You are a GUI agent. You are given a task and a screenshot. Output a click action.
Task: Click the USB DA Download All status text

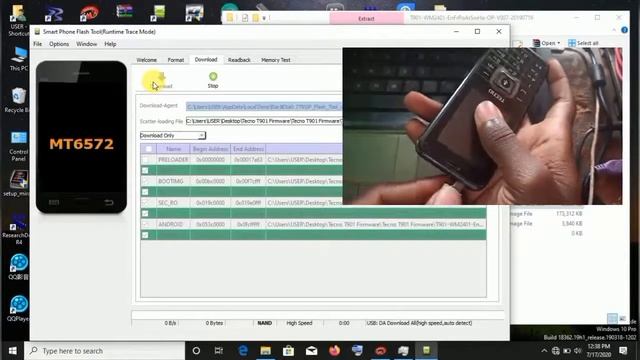pos(419,323)
